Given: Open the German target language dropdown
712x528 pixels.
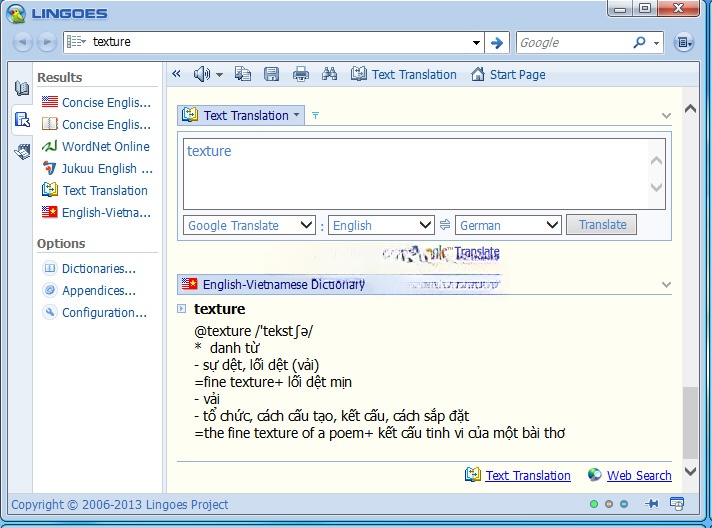Looking at the screenshot, I should (508, 225).
